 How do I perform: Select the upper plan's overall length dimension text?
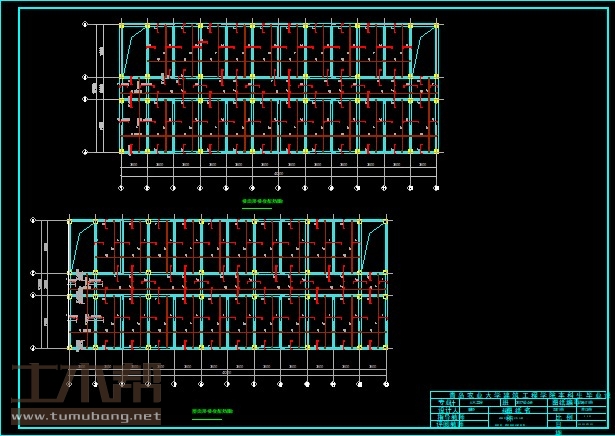click(x=279, y=174)
